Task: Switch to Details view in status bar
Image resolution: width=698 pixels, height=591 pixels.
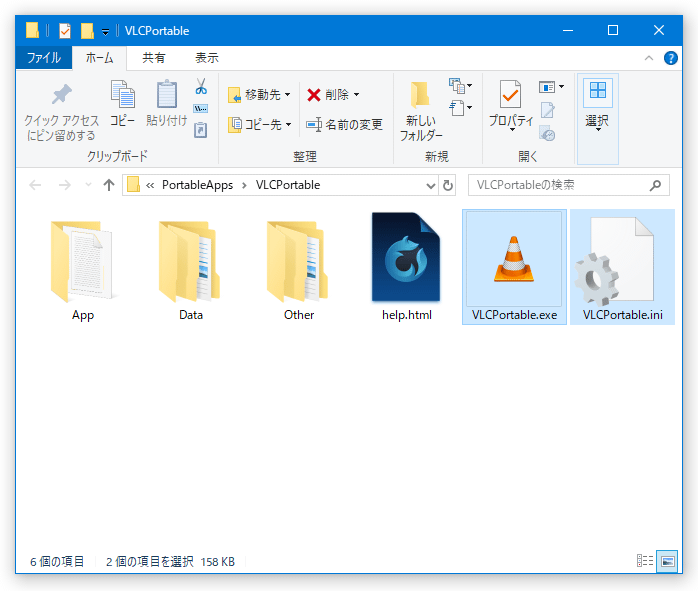Action: tap(645, 561)
